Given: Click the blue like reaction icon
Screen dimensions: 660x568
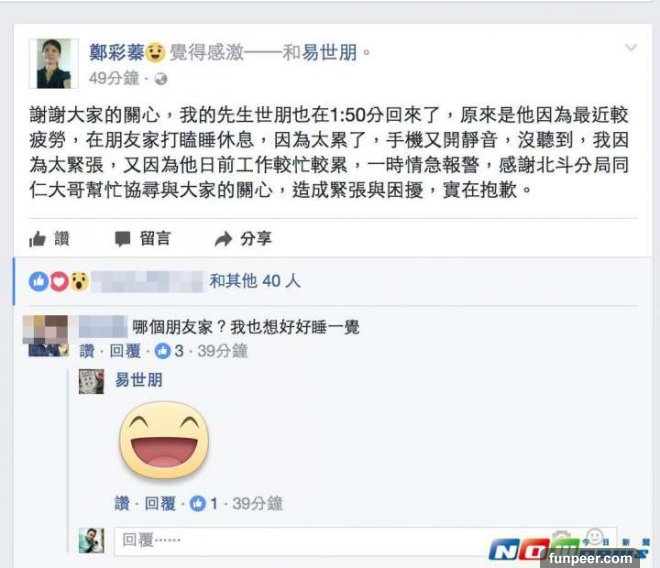Looking at the screenshot, I should [x=38, y=281].
